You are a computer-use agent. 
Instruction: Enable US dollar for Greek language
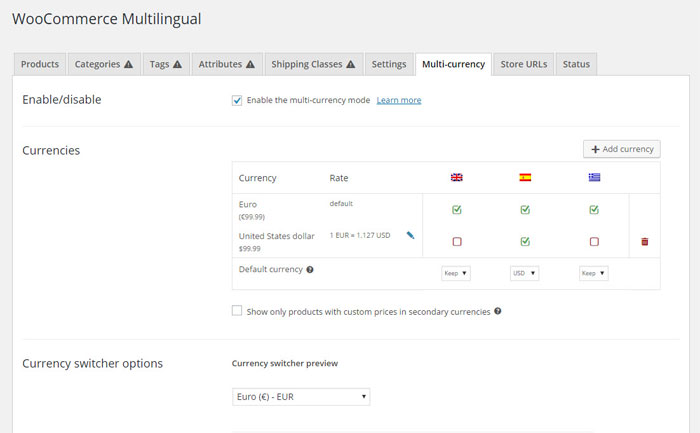pos(594,241)
